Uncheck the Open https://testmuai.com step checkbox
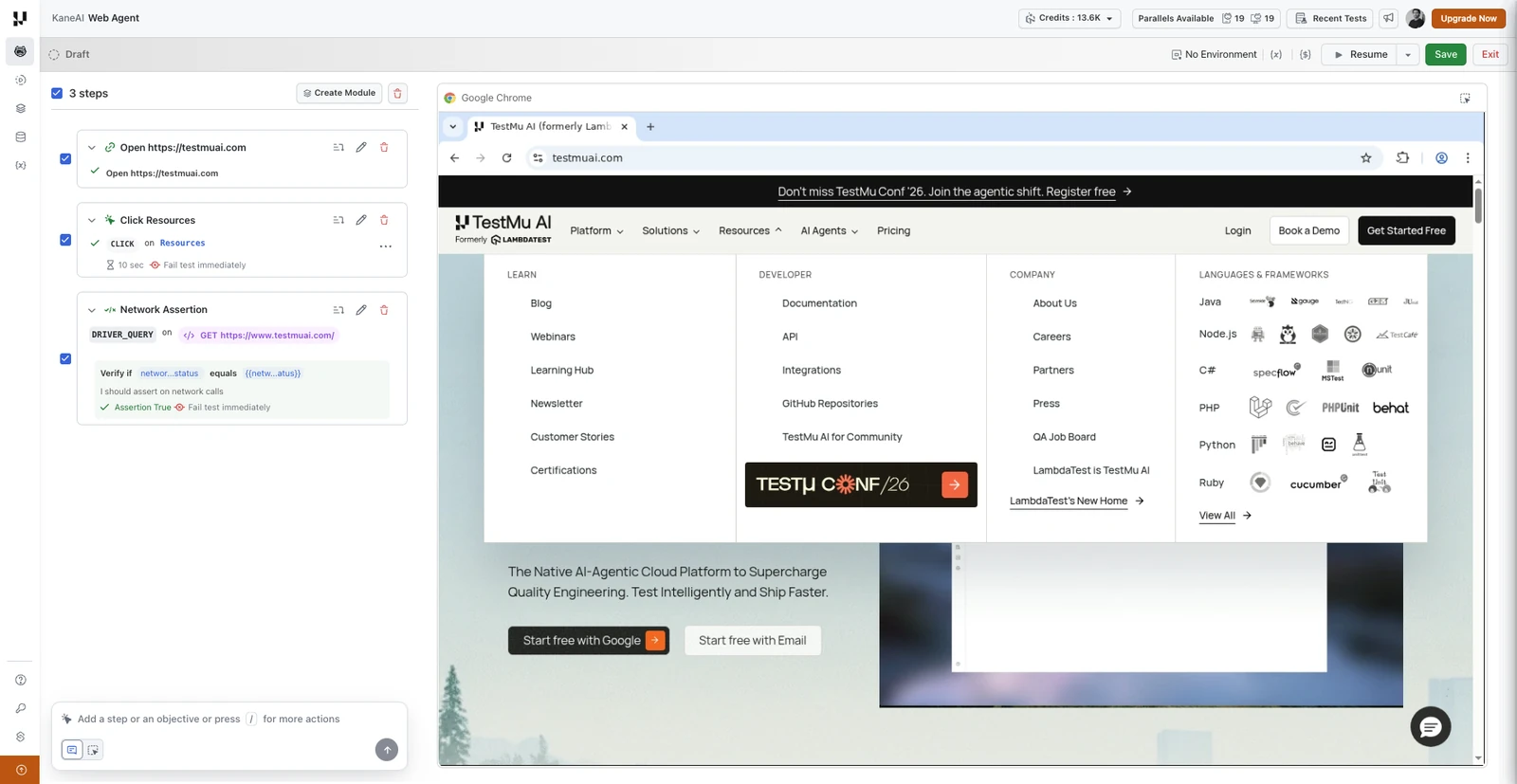Screen dimensions: 1517x784 pyautogui.click(x=65, y=158)
